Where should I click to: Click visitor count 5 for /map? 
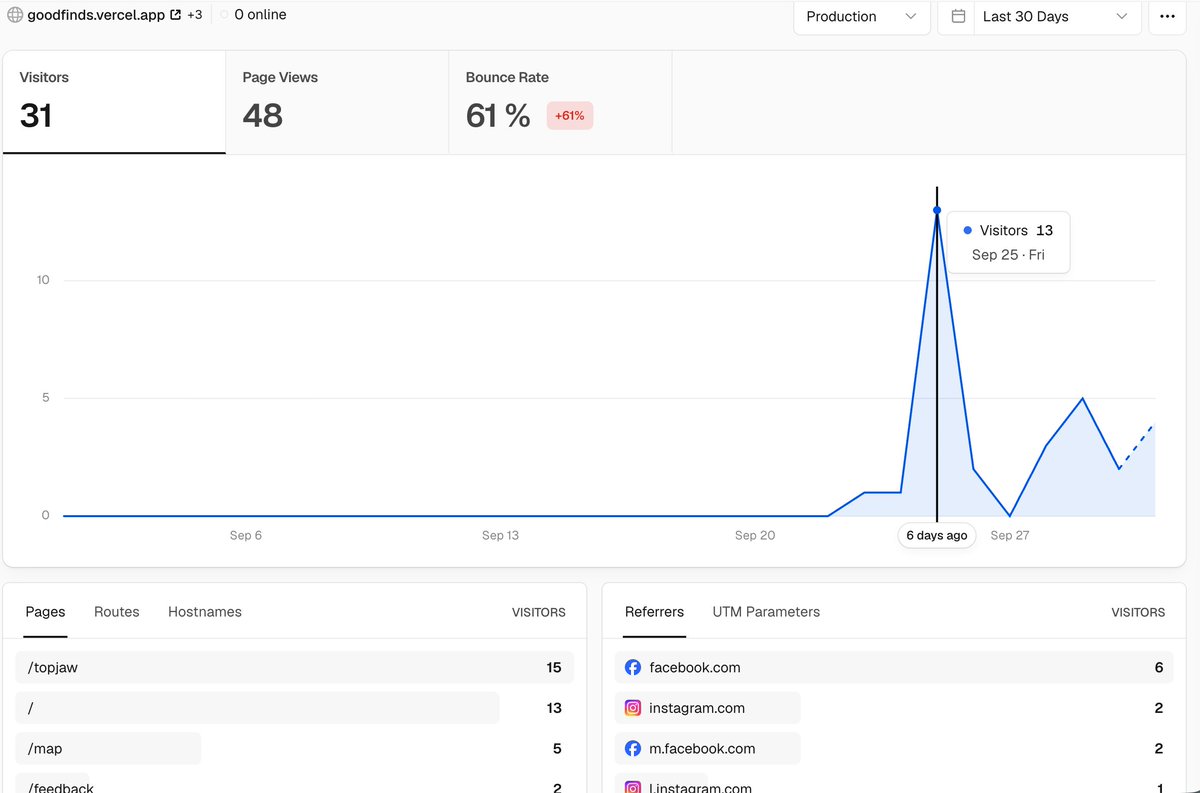(557, 748)
